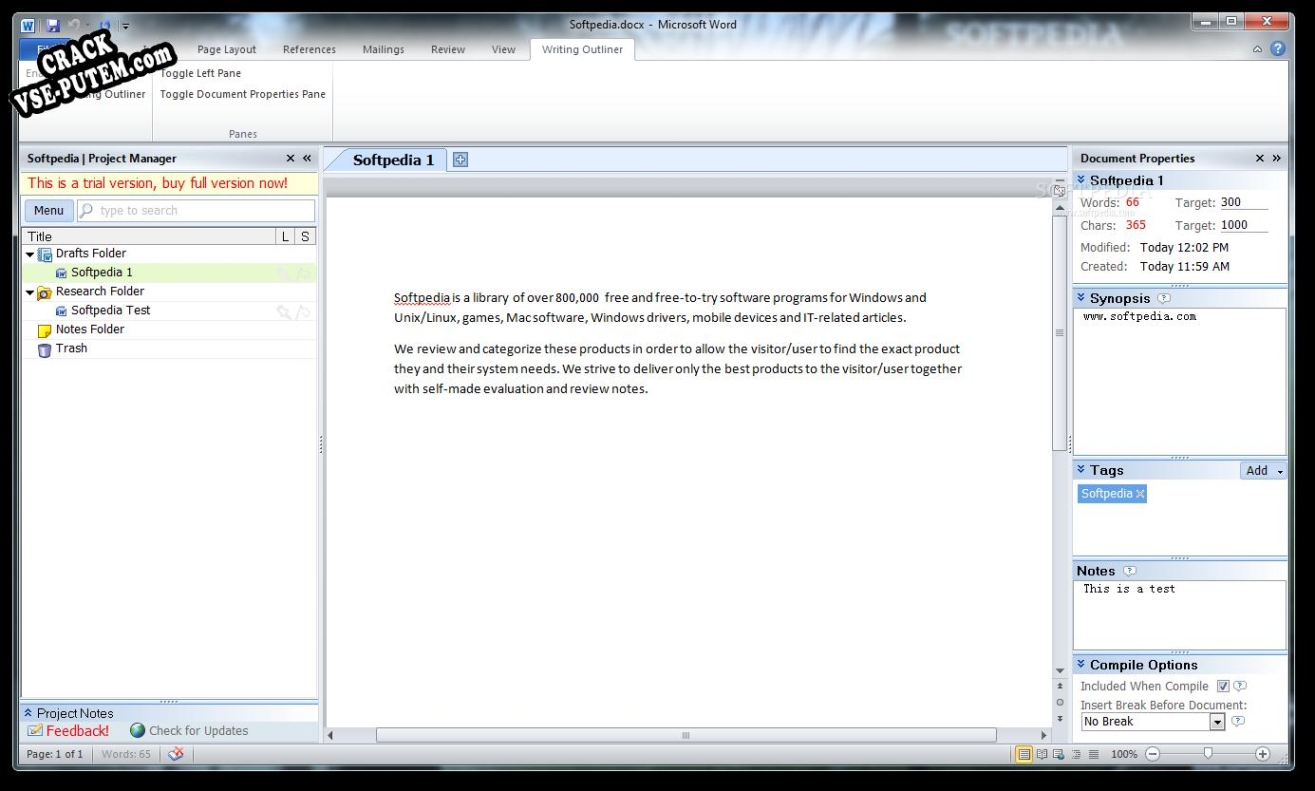
Task: Click Toggle Left Pane in ribbon
Action: point(201,73)
